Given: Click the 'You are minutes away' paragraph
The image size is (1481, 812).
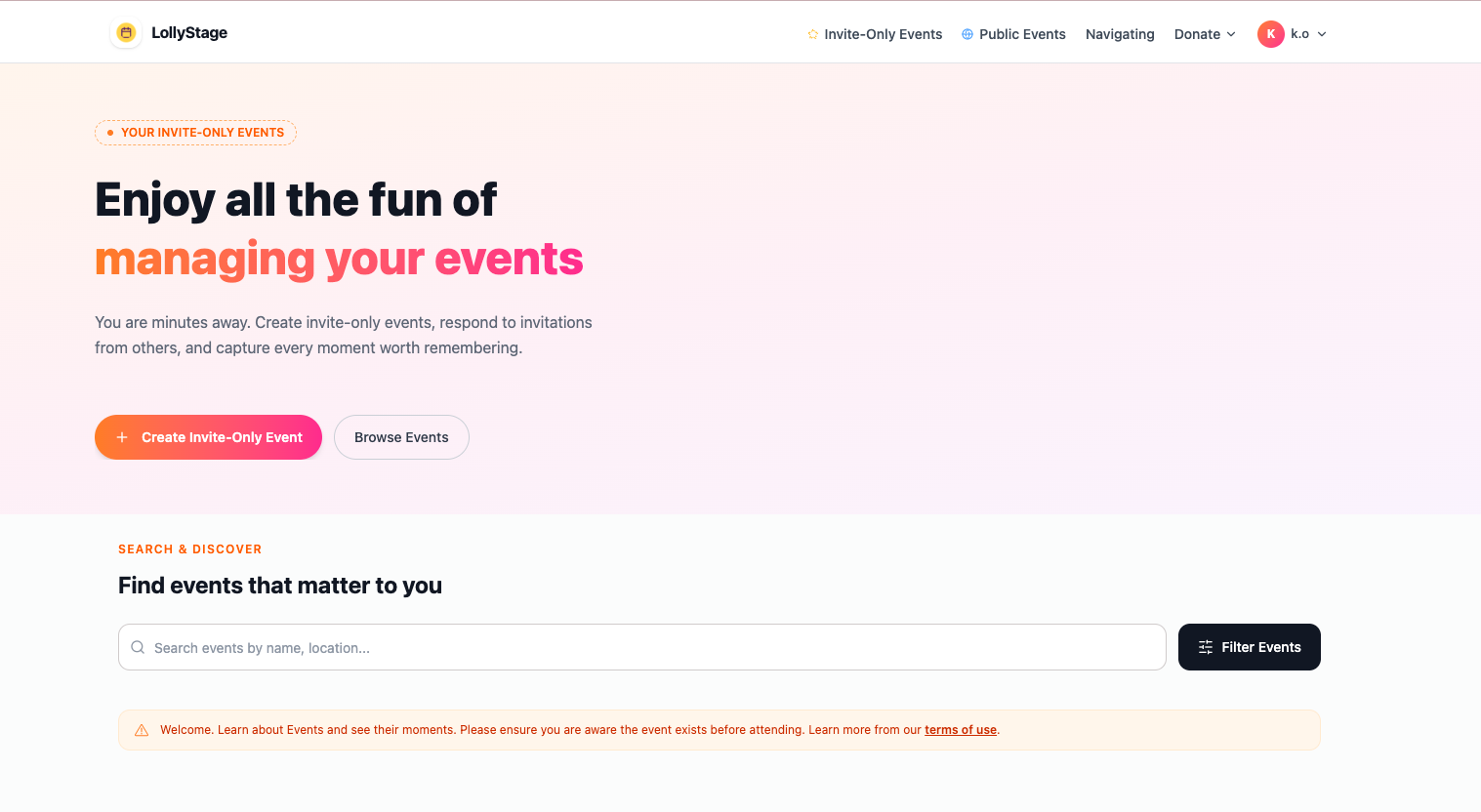Looking at the screenshot, I should click(344, 335).
